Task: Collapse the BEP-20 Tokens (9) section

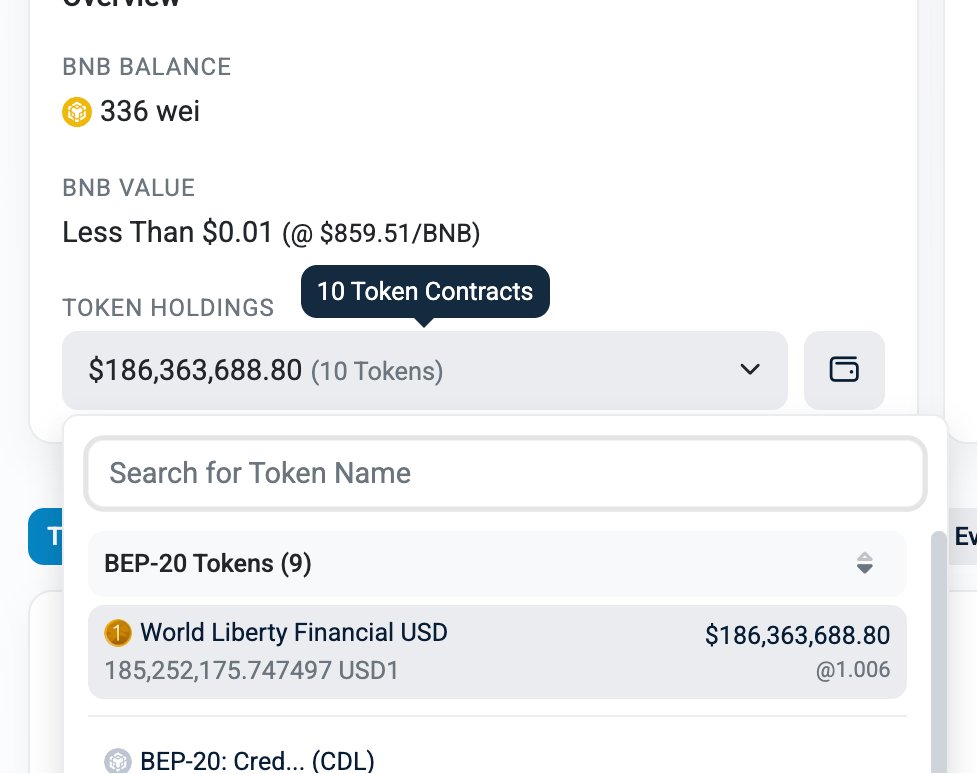Action: (x=497, y=563)
